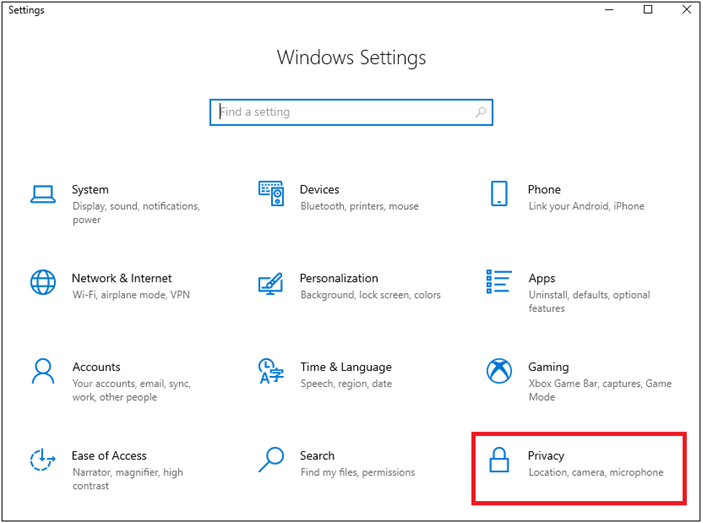Open the System laptop icon
This screenshot has width=703, height=523.
point(43,194)
